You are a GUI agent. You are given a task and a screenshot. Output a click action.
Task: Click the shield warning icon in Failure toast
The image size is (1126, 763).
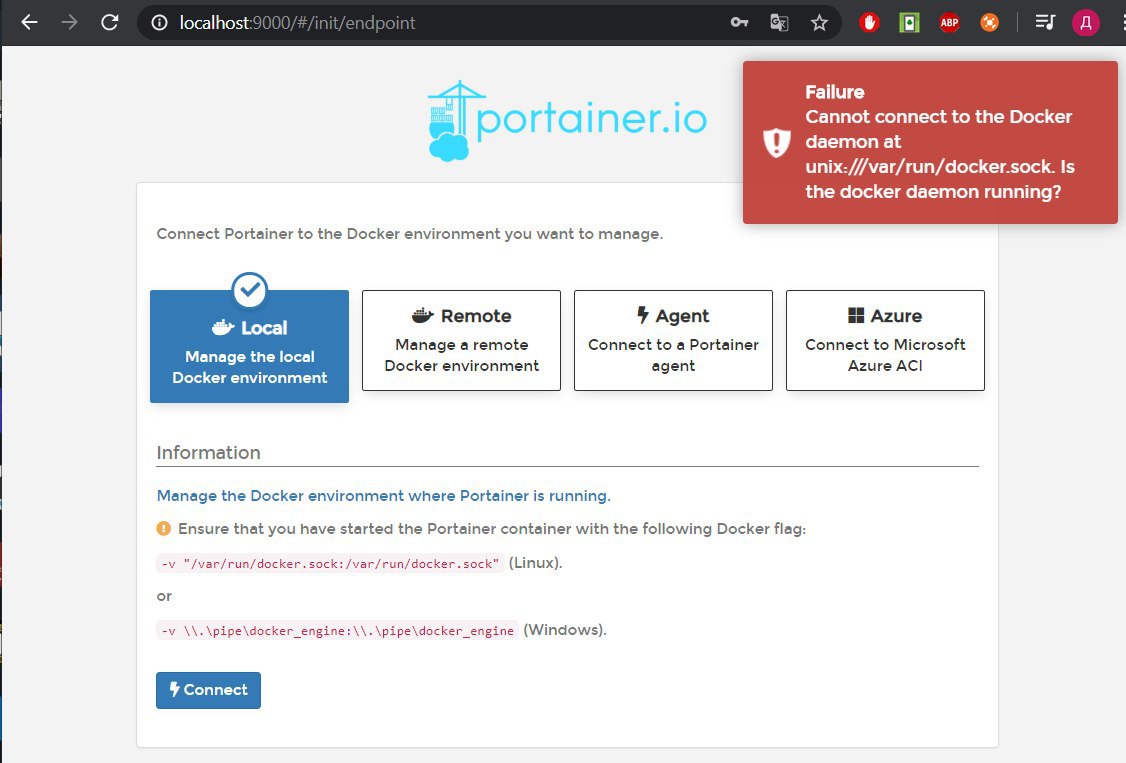pyautogui.click(x=776, y=142)
